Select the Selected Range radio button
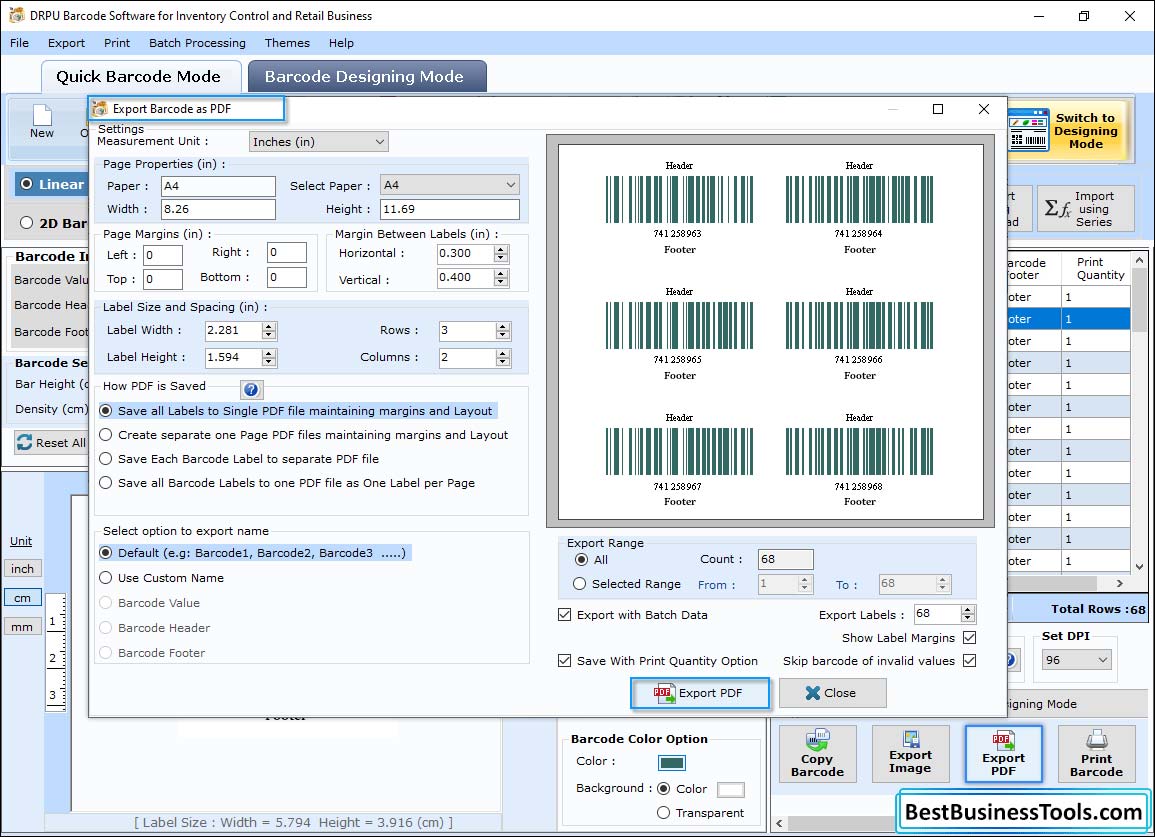The width and height of the screenshot is (1155, 837). [x=580, y=584]
